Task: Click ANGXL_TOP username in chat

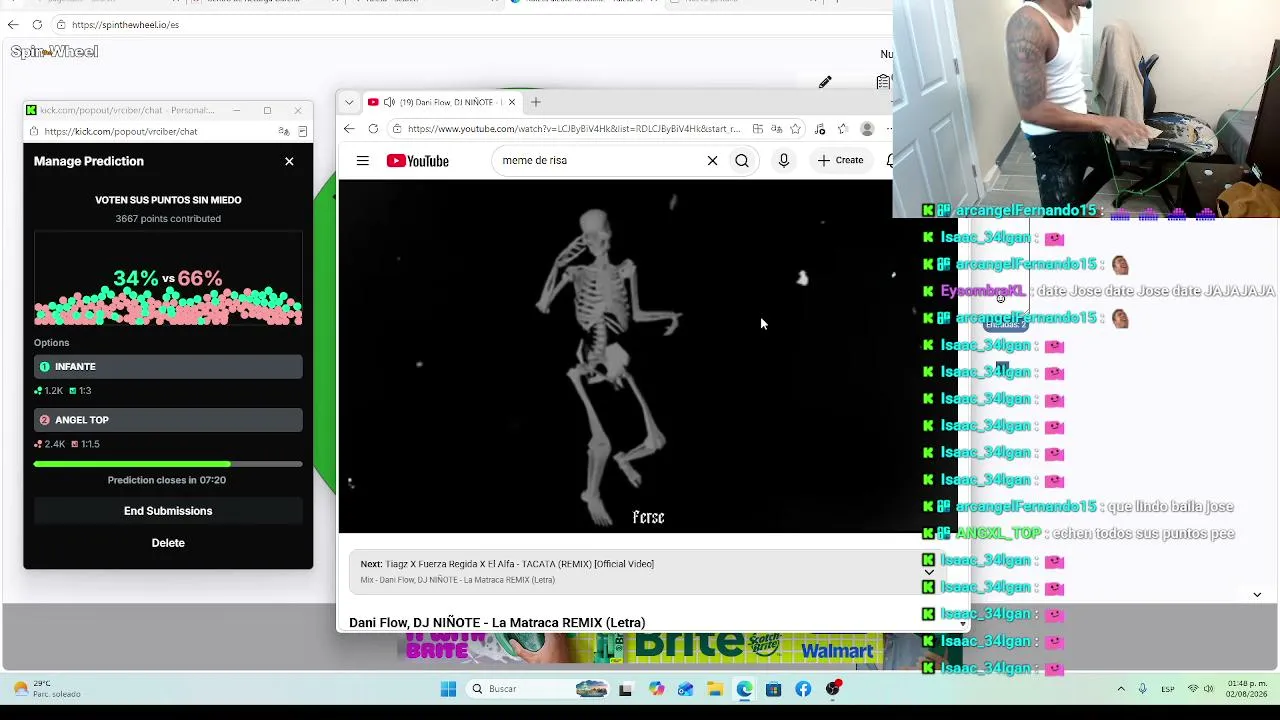Action: [x=999, y=534]
